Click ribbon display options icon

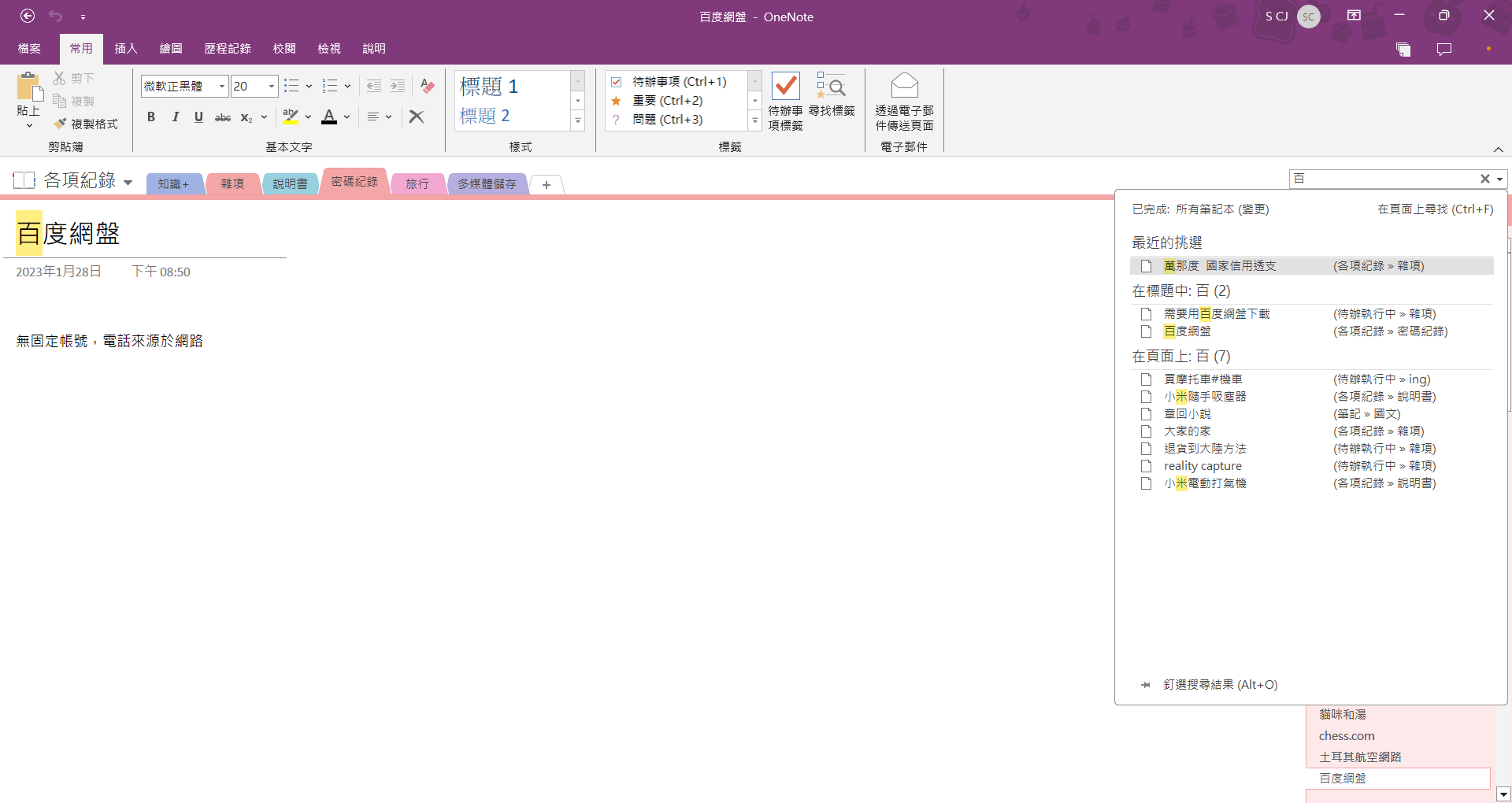1354,15
